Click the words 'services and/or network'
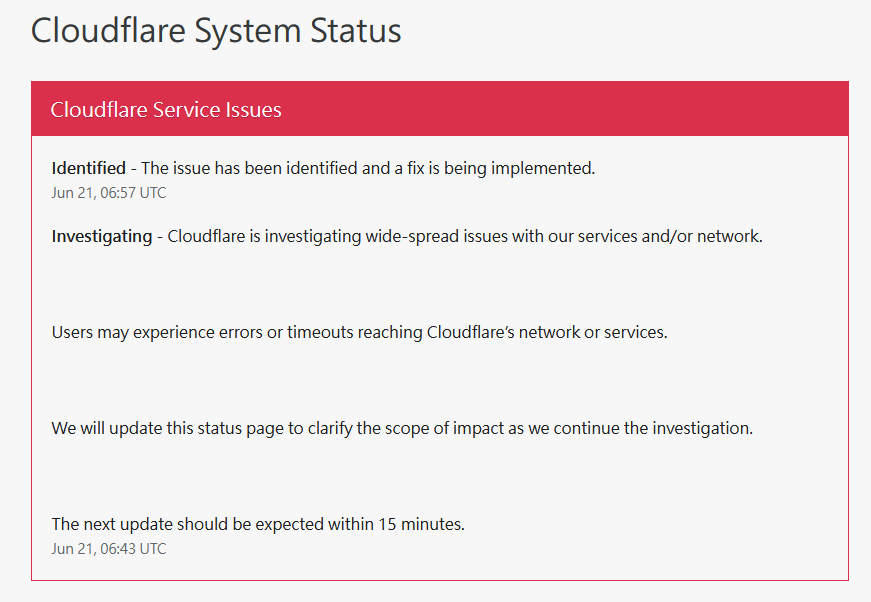 pos(670,237)
